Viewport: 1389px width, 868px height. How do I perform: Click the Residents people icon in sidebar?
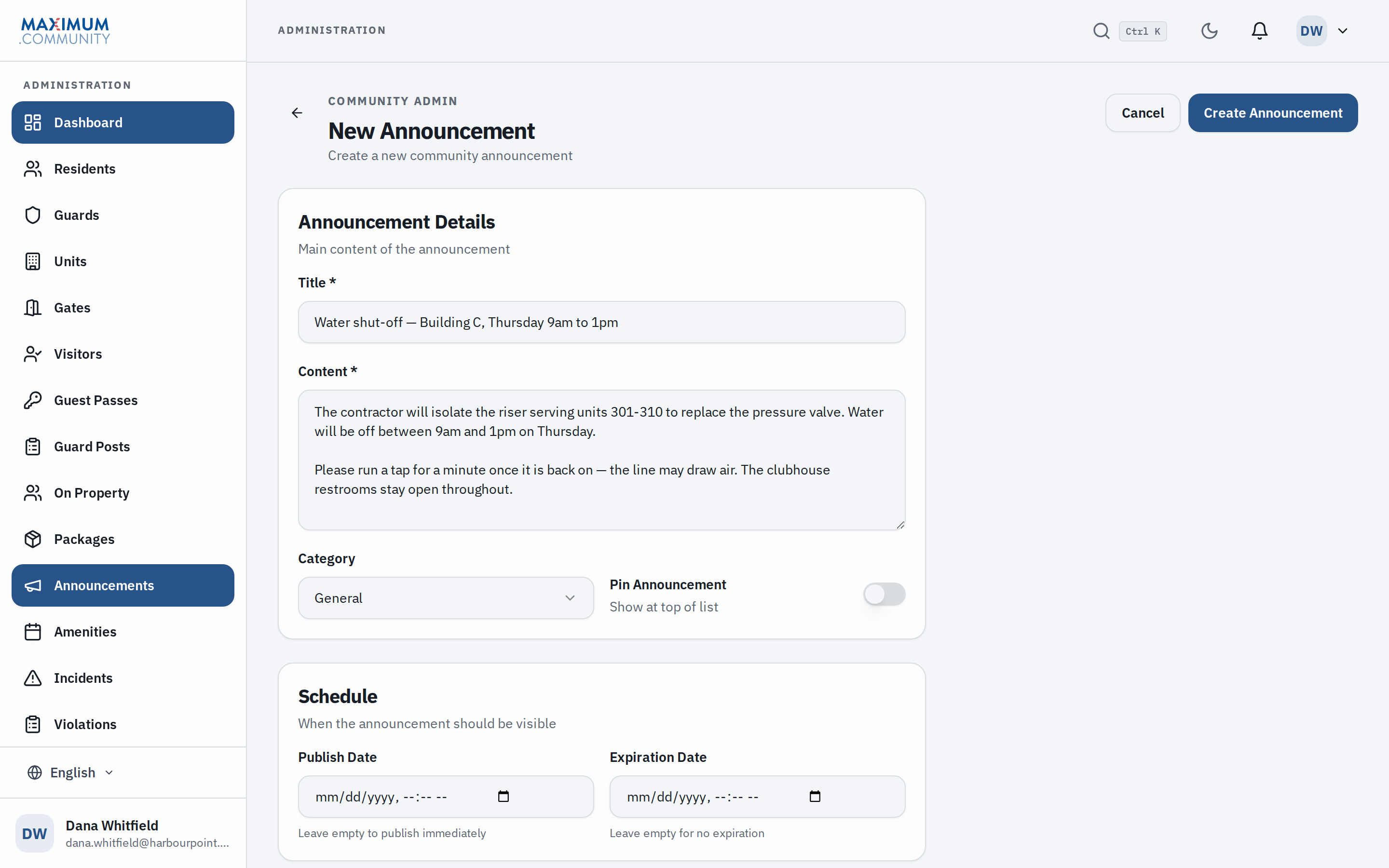pos(33,169)
